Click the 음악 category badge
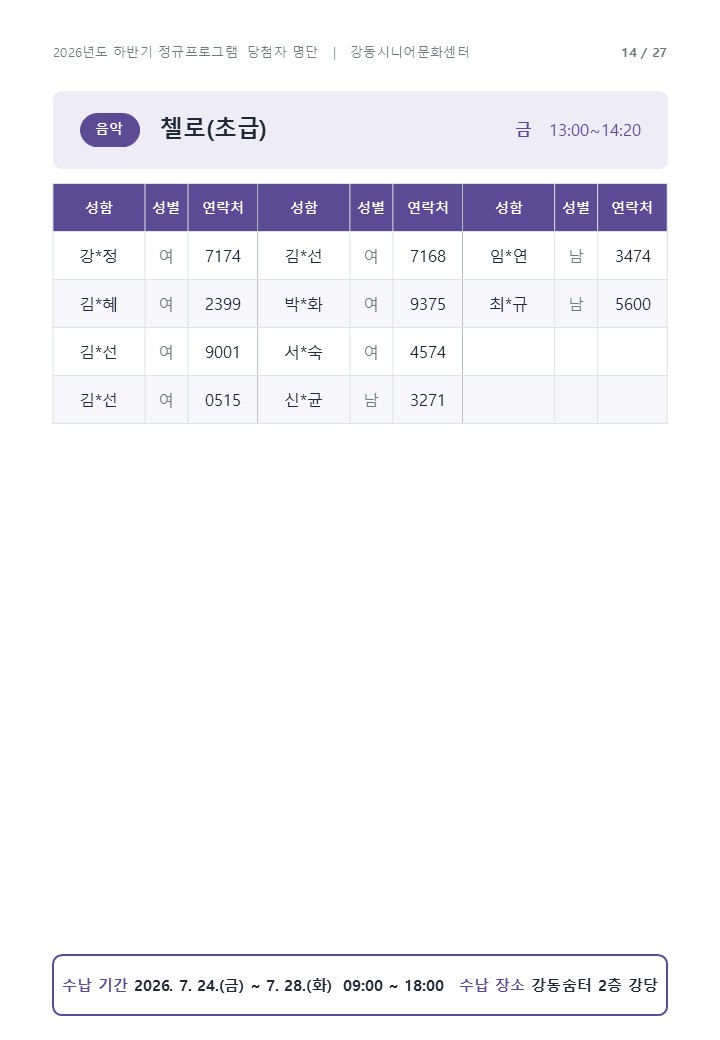The width and height of the screenshot is (720, 1040). coord(109,129)
